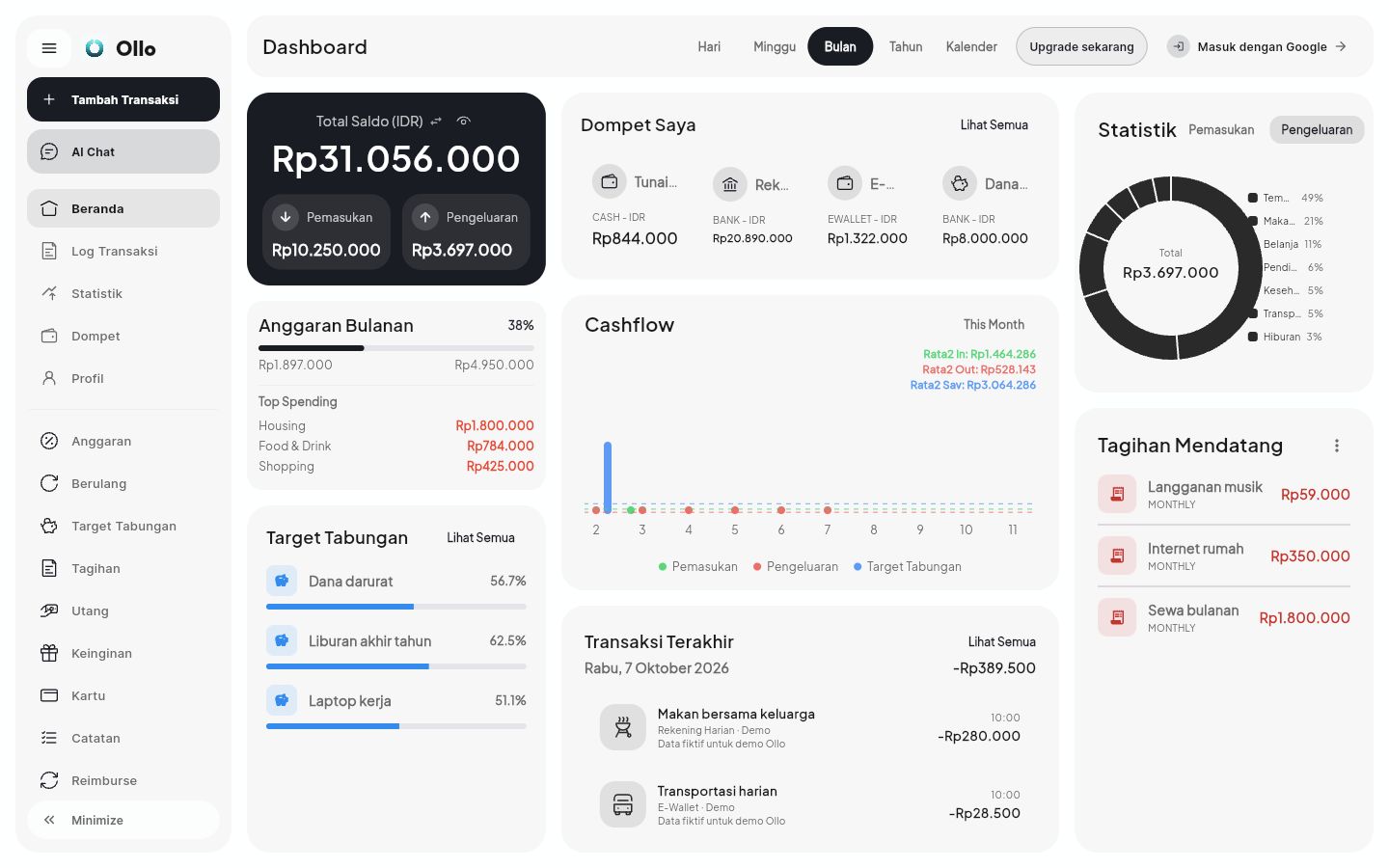Open Target Tabungan in sidebar
This screenshot has height=868, width=1389.
coord(123,526)
